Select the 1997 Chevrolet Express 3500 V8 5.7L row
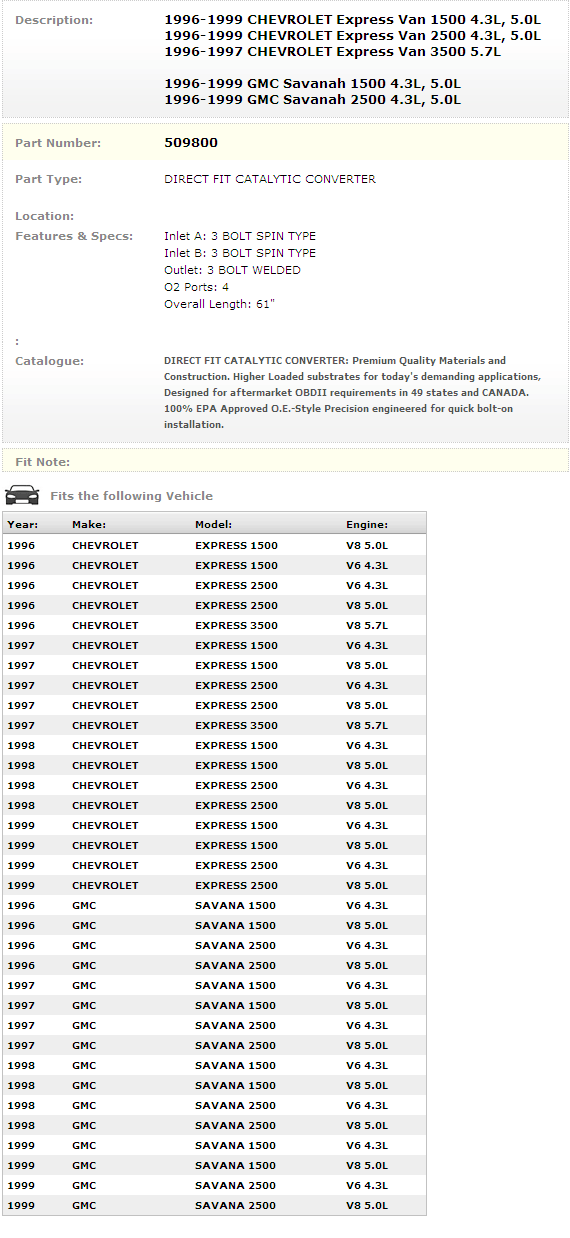This screenshot has height=1238, width=570. point(214,725)
